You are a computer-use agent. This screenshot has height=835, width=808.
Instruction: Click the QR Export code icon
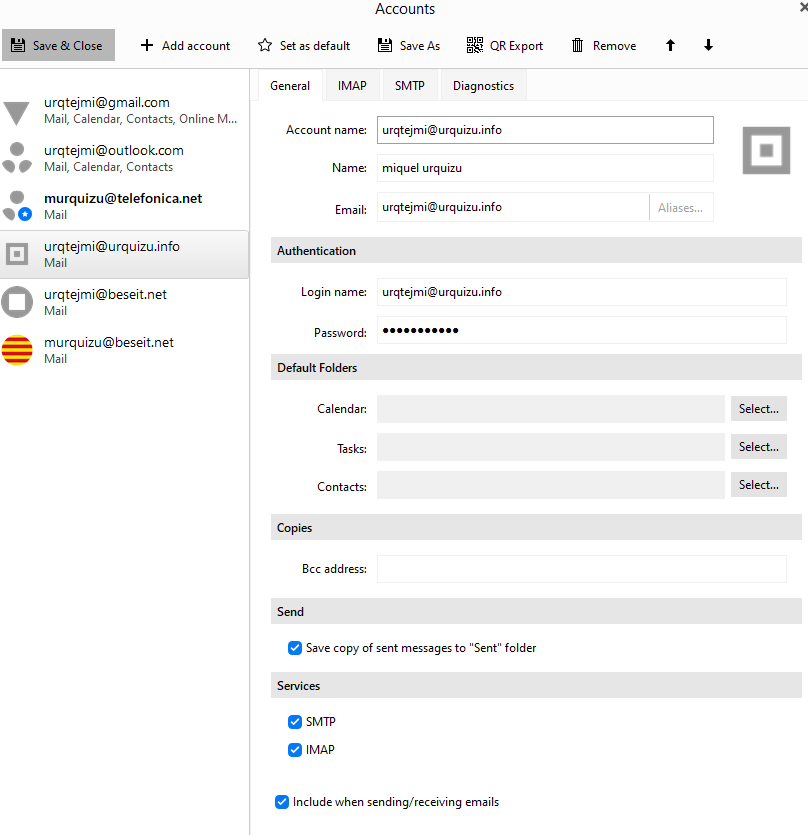tap(475, 46)
